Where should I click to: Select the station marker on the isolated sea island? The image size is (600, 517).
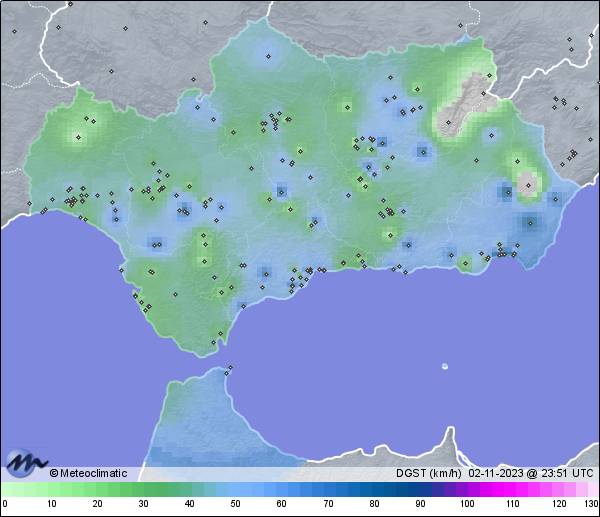coord(445,366)
